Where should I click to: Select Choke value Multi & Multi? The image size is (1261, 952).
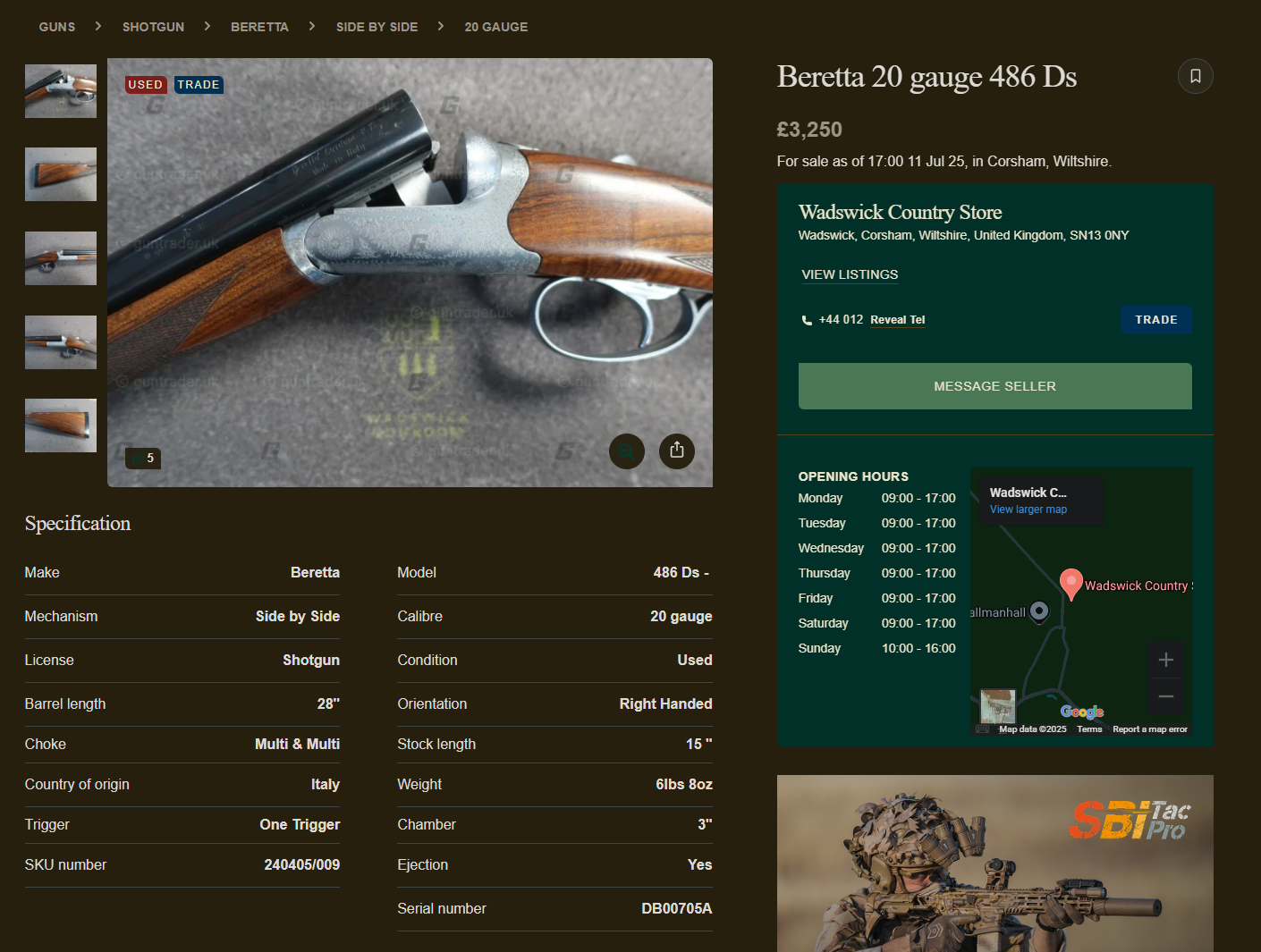tap(297, 744)
